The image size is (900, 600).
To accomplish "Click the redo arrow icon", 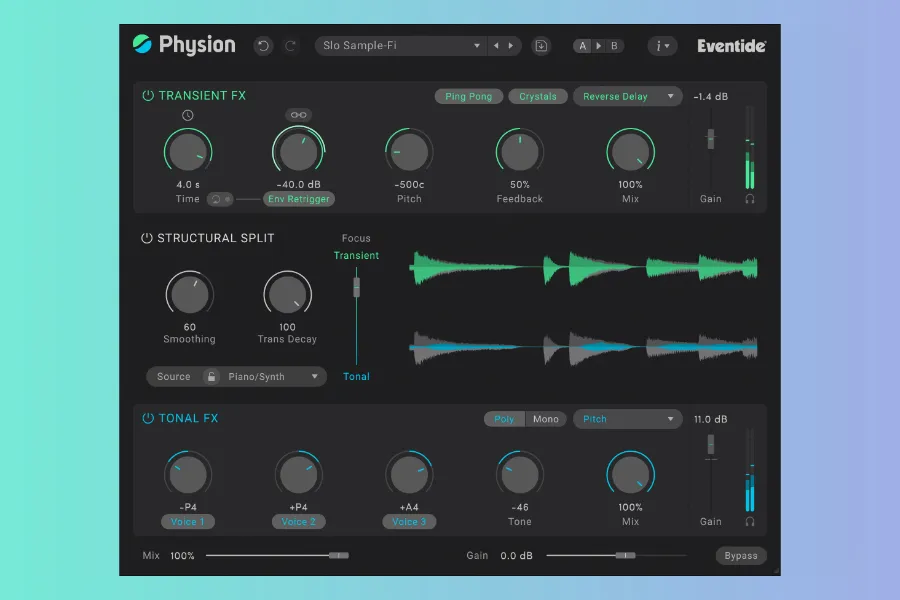I will [290, 45].
